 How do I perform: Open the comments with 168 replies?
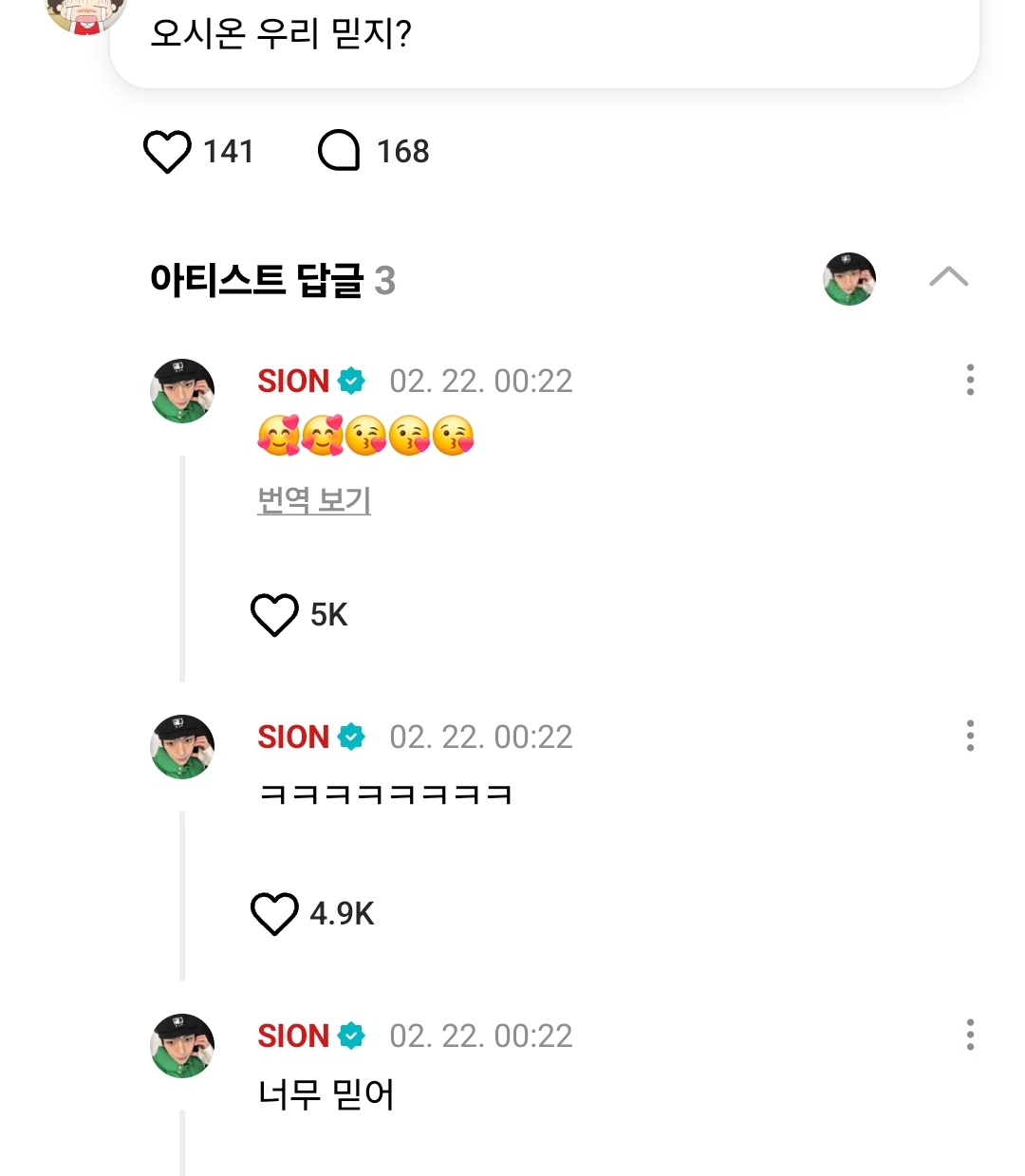339,152
